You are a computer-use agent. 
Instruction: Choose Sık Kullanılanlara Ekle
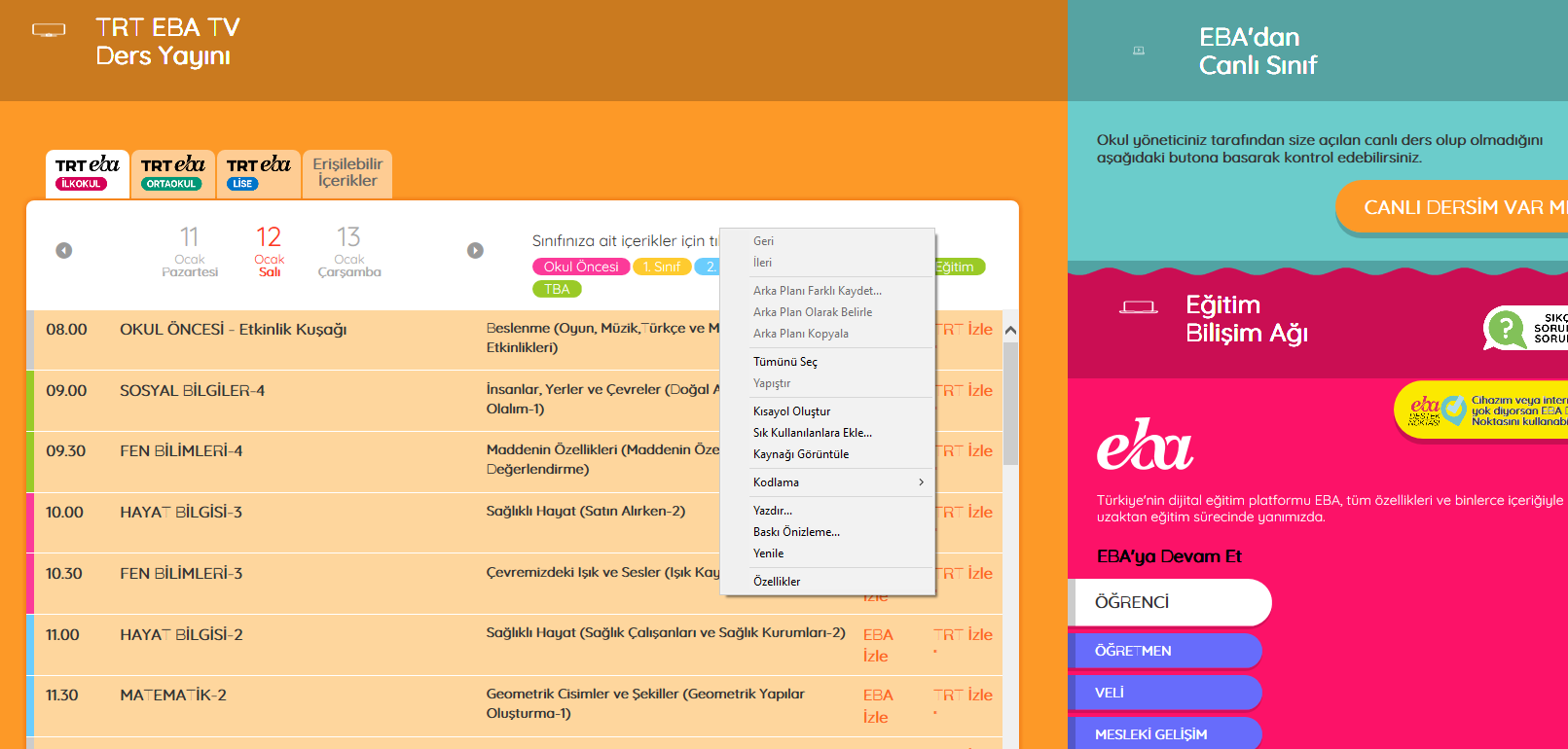pyautogui.click(x=827, y=433)
